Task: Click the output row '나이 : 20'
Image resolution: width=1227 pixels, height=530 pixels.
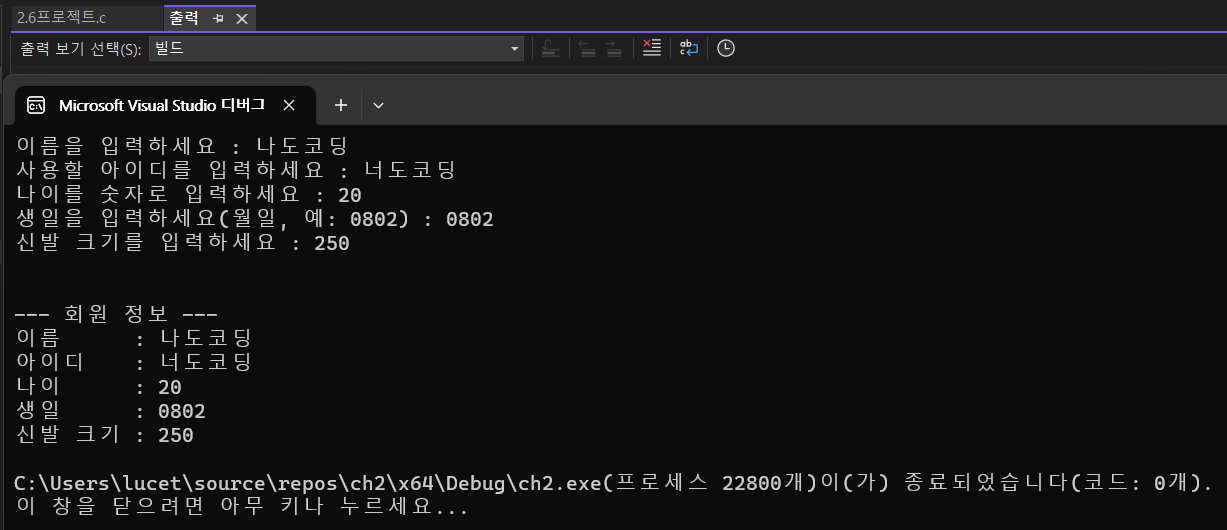Action: tap(99, 386)
